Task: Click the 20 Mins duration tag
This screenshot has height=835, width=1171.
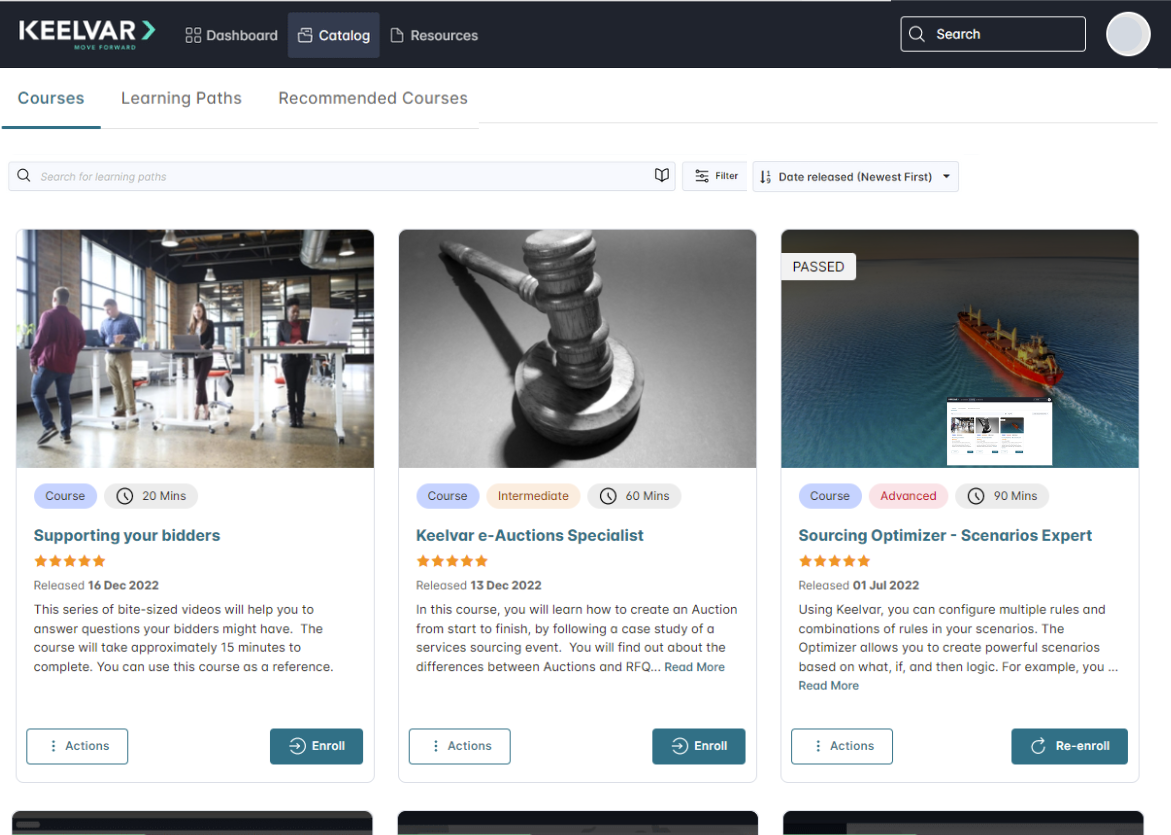Action: (x=151, y=496)
